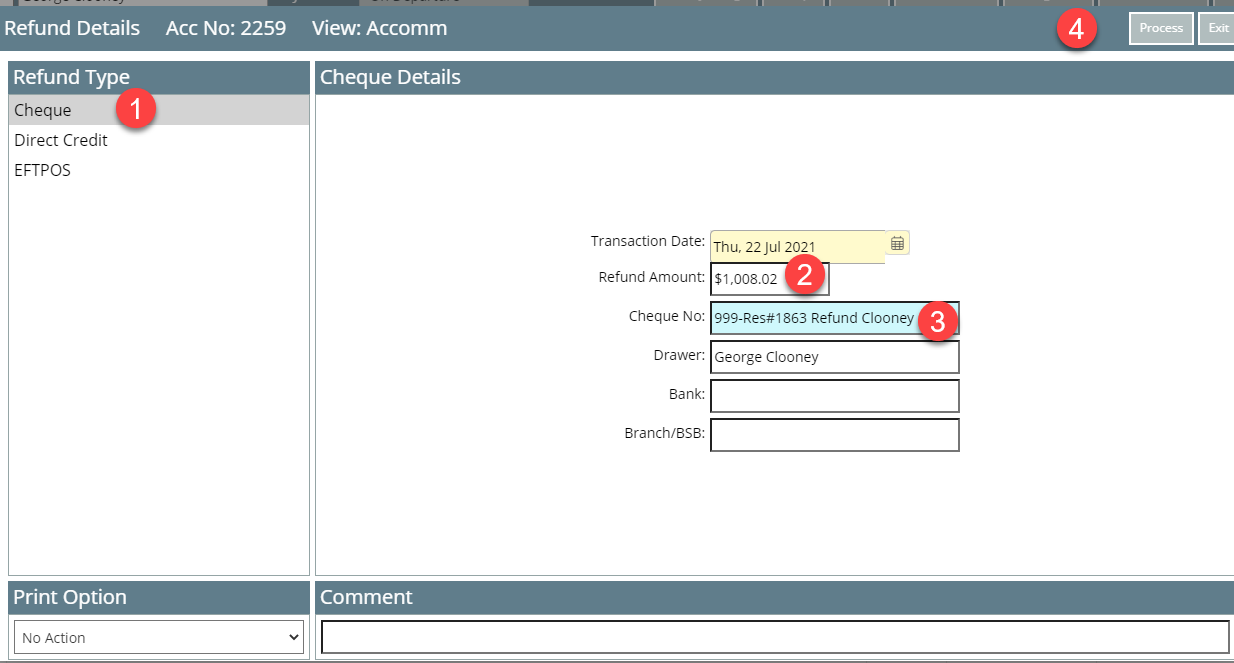Expand the Print Option dropdown
This screenshot has height=663, width=1234.
click(x=160, y=637)
